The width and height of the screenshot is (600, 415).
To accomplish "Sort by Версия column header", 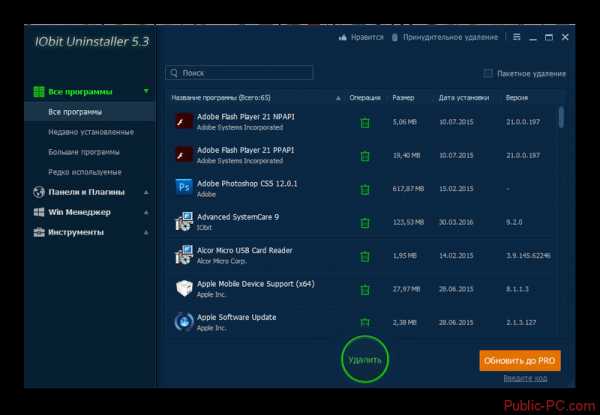I will pyautogui.click(x=517, y=98).
